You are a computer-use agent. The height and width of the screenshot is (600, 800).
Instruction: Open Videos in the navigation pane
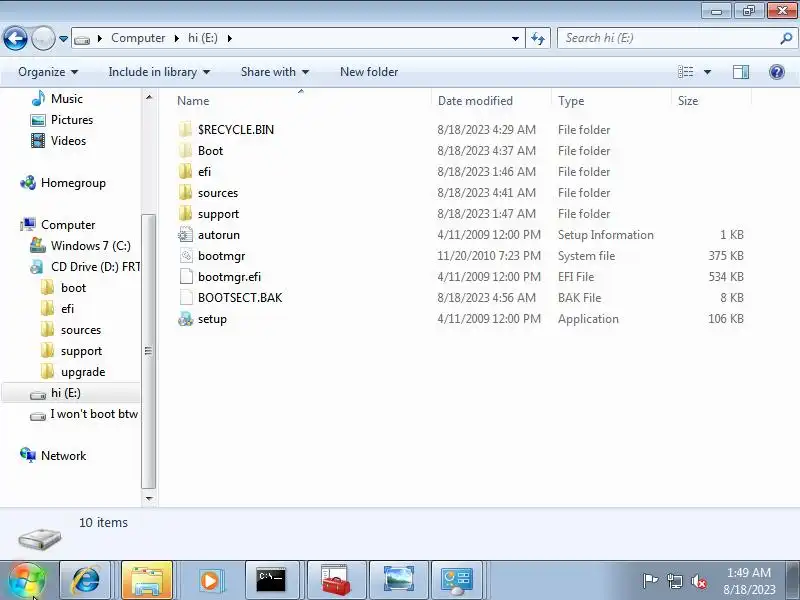(x=68, y=141)
